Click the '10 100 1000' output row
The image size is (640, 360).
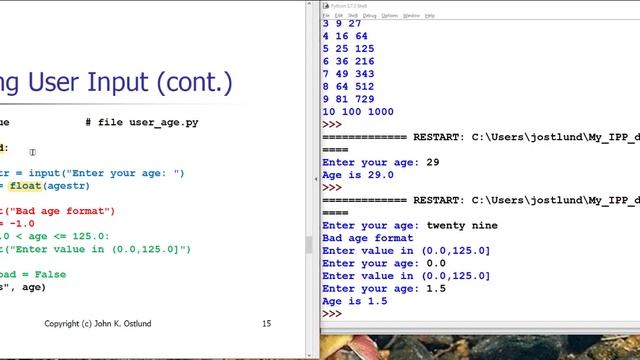pos(358,112)
